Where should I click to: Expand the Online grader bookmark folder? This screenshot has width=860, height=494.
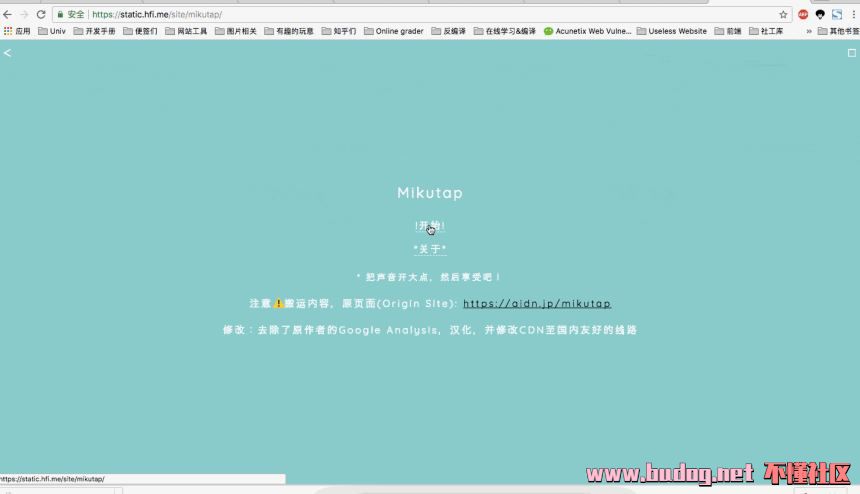pyautogui.click(x=394, y=31)
